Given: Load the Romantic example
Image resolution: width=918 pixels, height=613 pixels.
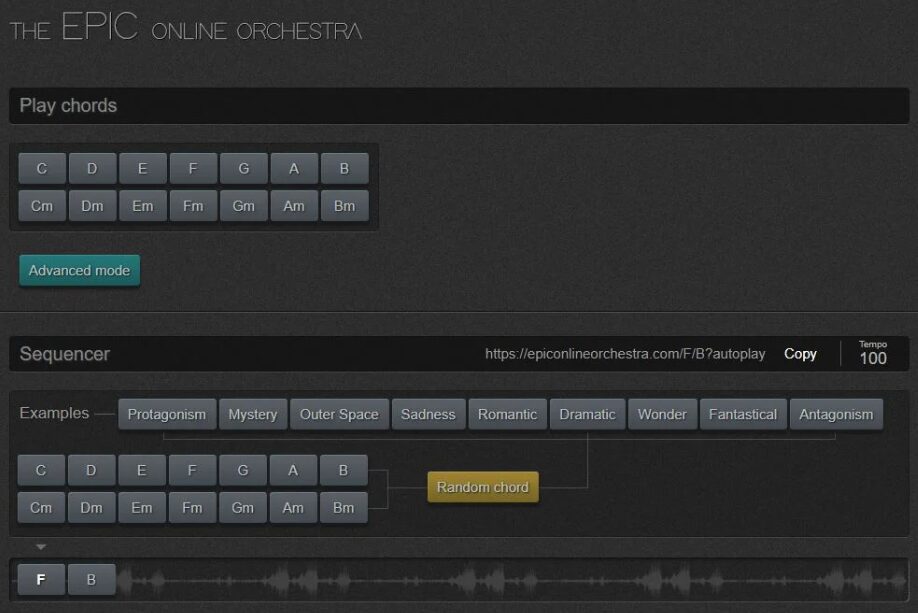Looking at the screenshot, I should (507, 413).
